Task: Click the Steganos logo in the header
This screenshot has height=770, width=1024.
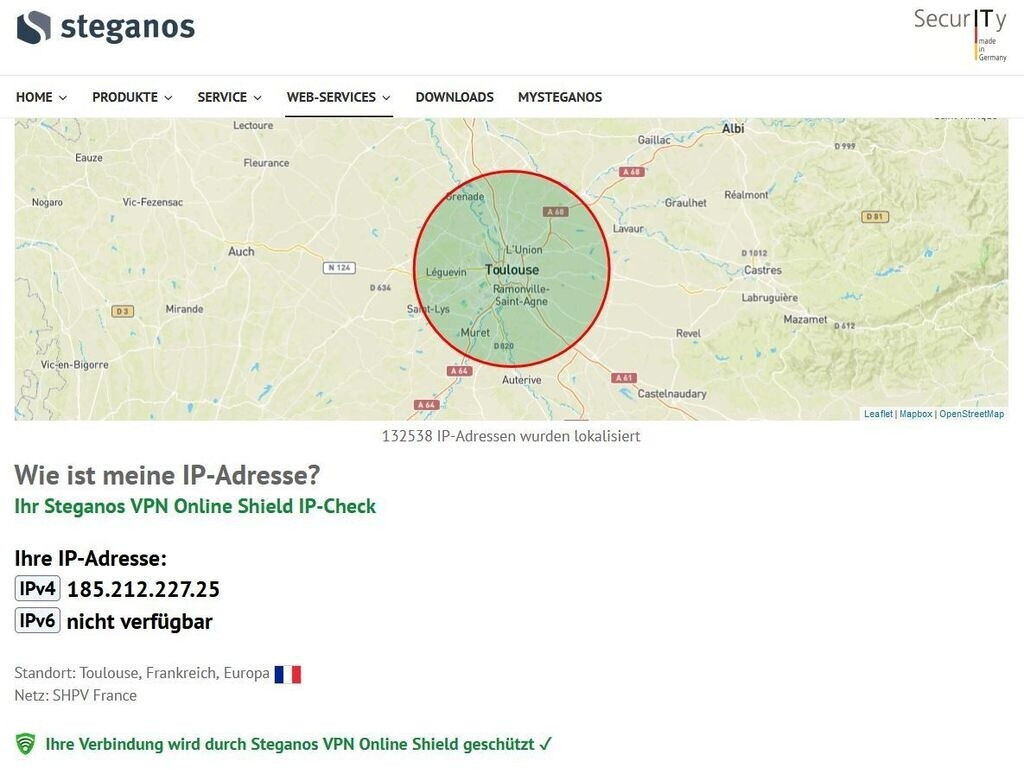Action: tap(105, 27)
